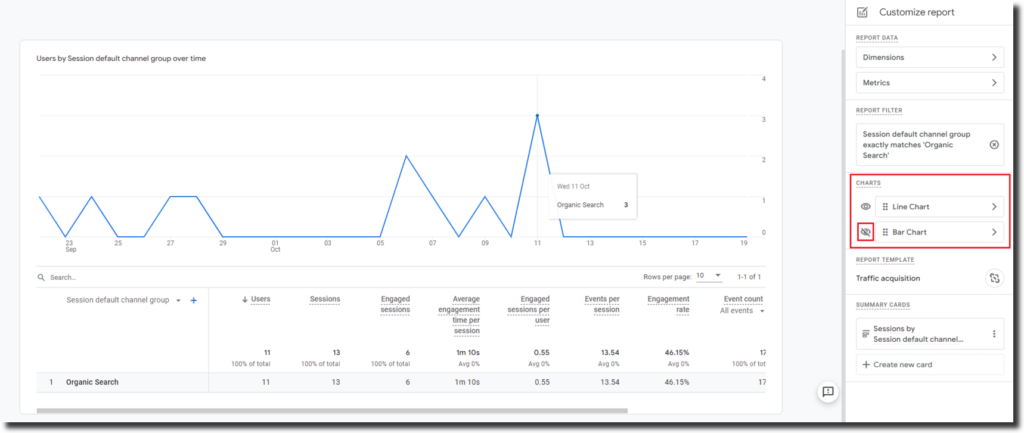Screen dimensions: 1024x433
Task: Open the Dimensions settings
Action: [929, 57]
